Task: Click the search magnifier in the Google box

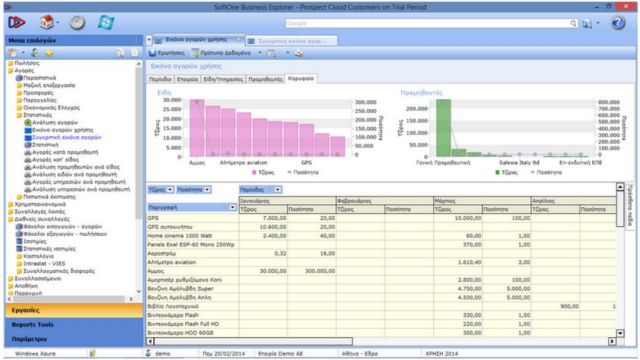Action: coord(573,24)
